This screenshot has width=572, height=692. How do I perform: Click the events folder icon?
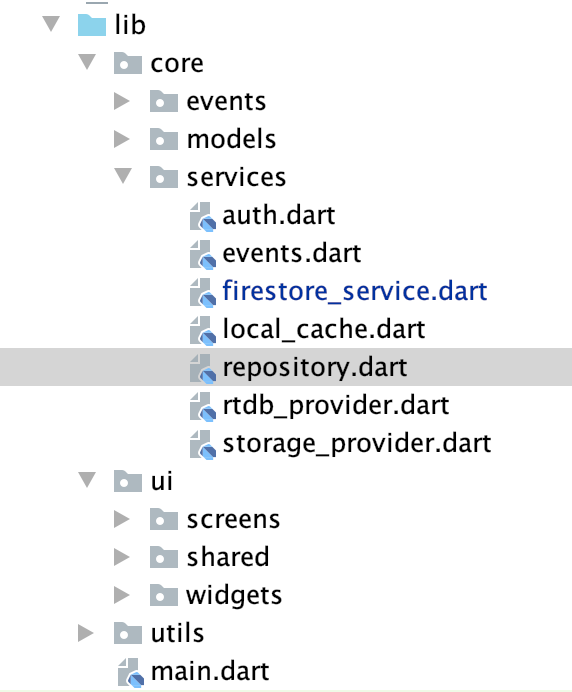point(164,101)
